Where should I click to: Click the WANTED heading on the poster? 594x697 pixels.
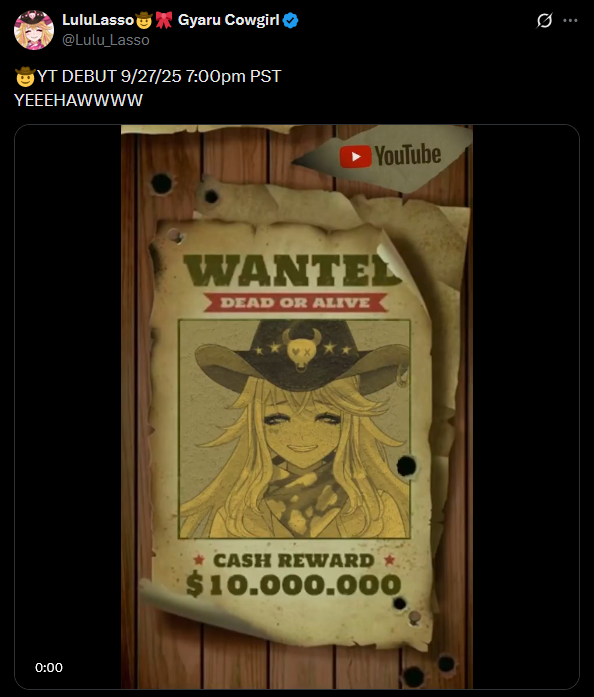click(292, 270)
